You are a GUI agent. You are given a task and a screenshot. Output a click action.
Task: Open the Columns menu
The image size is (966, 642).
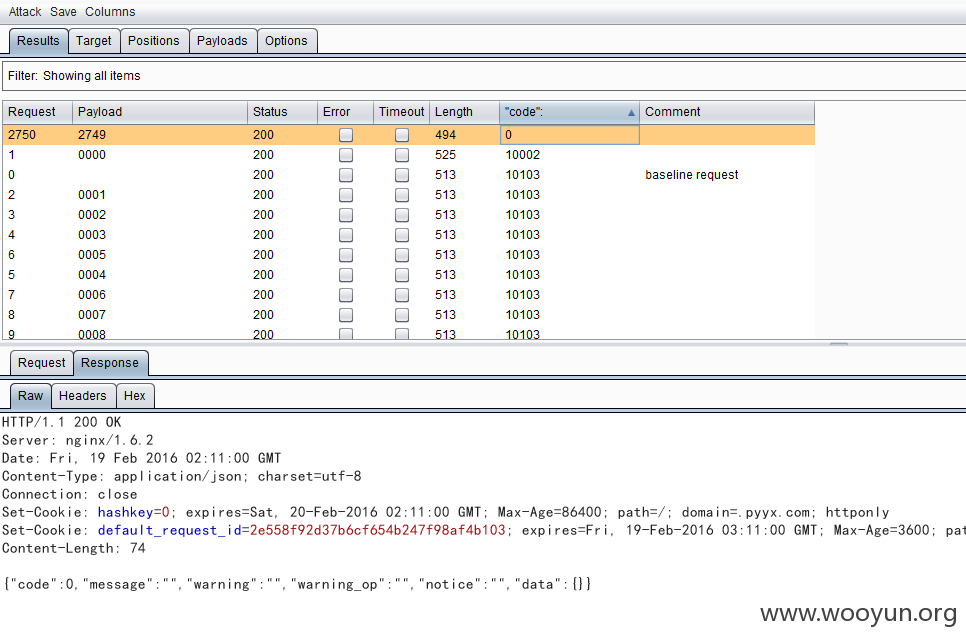(110, 12)
